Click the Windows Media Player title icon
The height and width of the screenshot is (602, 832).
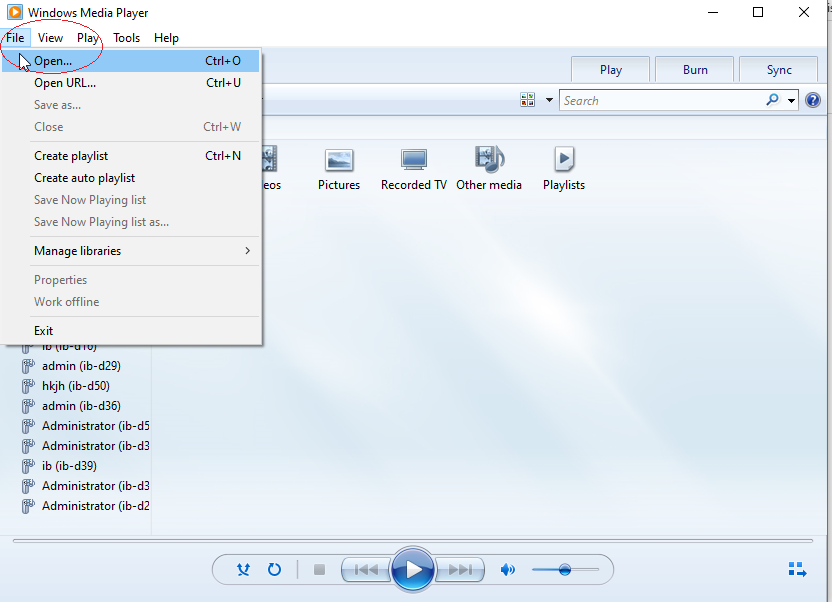point(15,12)
